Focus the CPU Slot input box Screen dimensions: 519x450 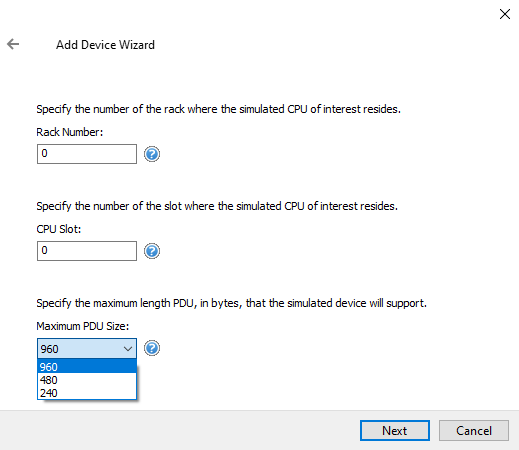point(87,251)
